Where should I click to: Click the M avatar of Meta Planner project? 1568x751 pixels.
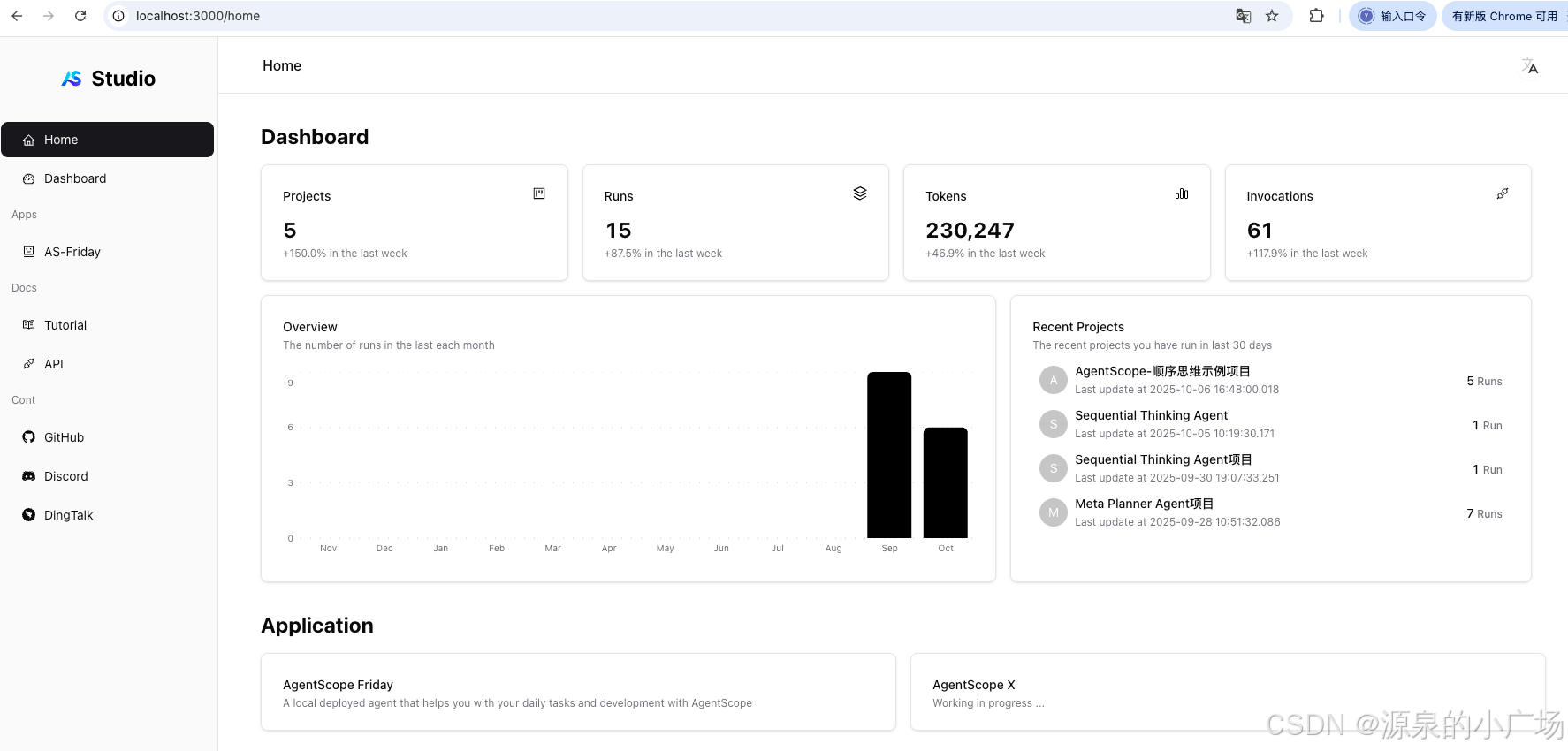pos(1054,512)
